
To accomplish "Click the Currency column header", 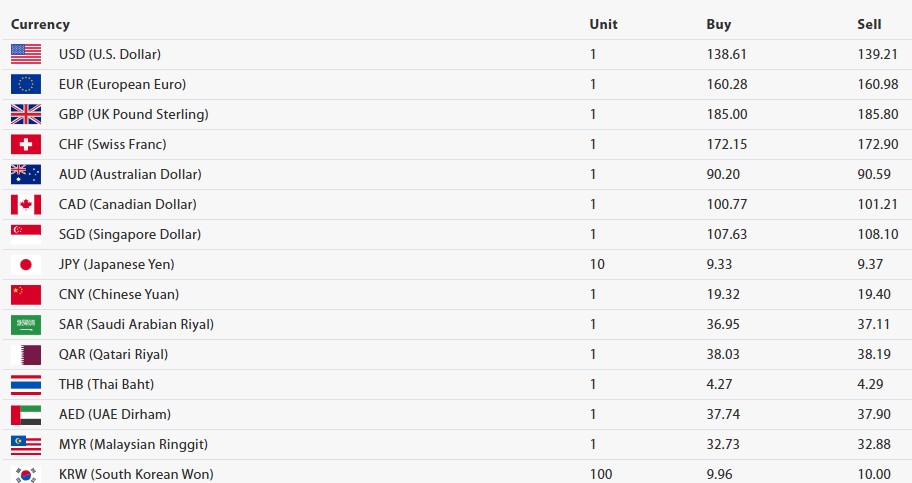I will click(40, 24).
